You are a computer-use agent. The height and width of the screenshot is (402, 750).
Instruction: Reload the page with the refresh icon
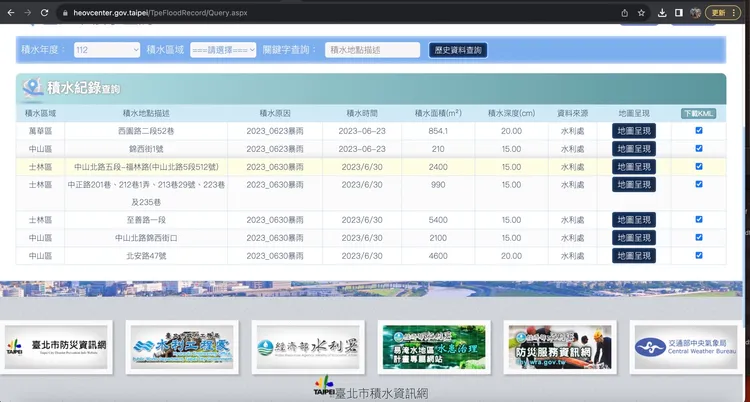(x=50, y=13)
